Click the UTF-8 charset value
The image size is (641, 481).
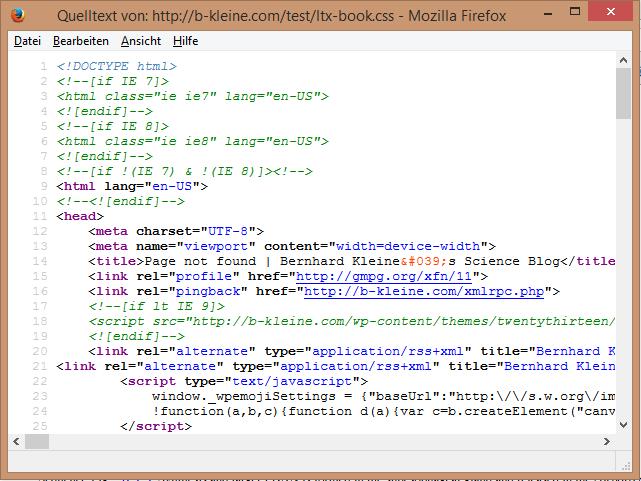point(228,231)
